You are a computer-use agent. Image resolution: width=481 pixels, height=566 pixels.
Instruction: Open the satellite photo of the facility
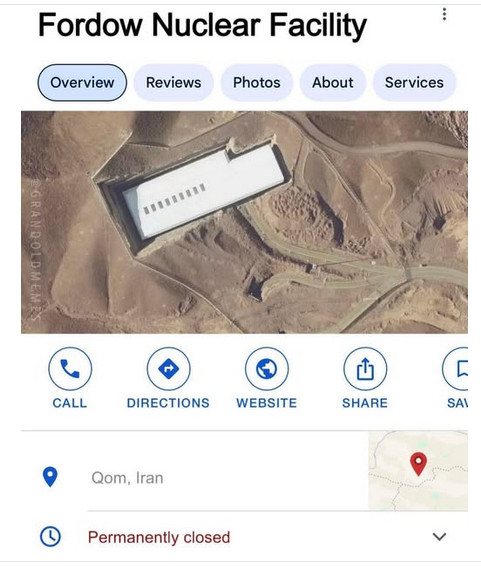(244, 222)
